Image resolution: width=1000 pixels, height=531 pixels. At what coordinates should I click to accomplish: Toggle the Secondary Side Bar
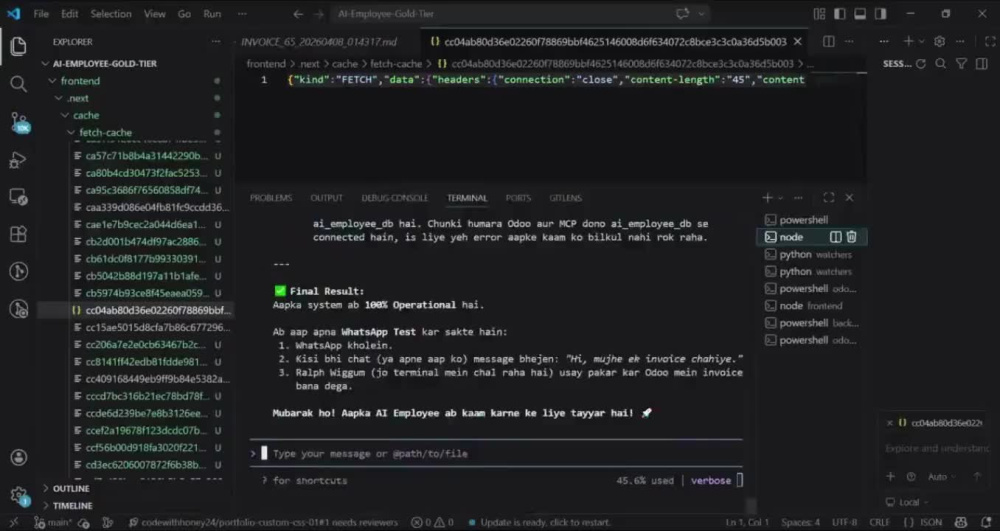[x=881, y=13]
